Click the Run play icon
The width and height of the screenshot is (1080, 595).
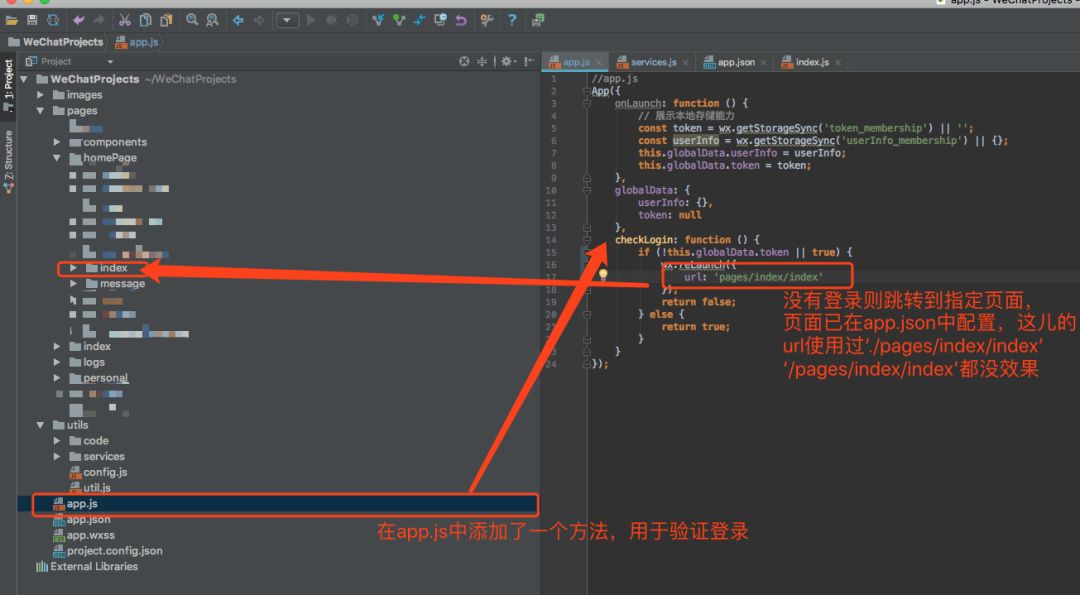coord(311,21)
